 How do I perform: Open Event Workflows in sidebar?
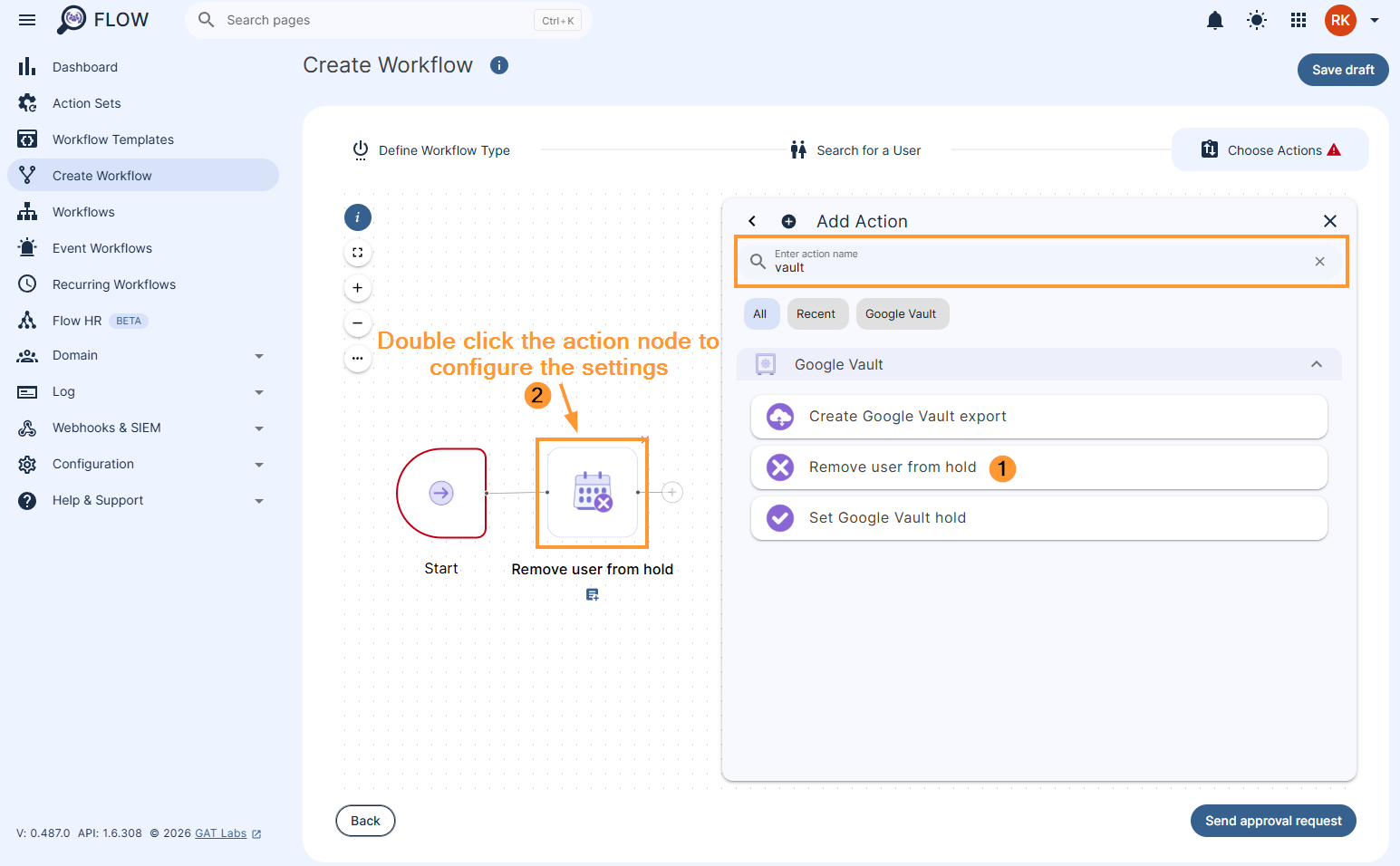click(x=143, y=248)
